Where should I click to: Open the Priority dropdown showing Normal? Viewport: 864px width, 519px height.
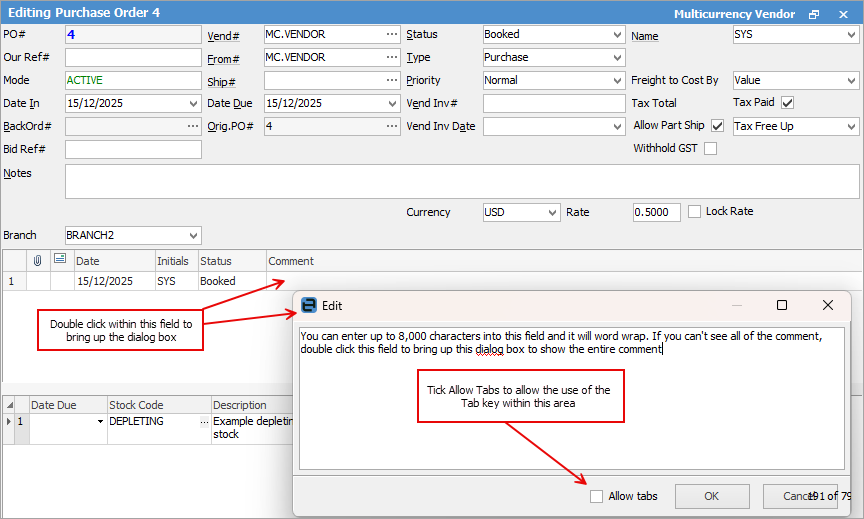coord(617,81)
